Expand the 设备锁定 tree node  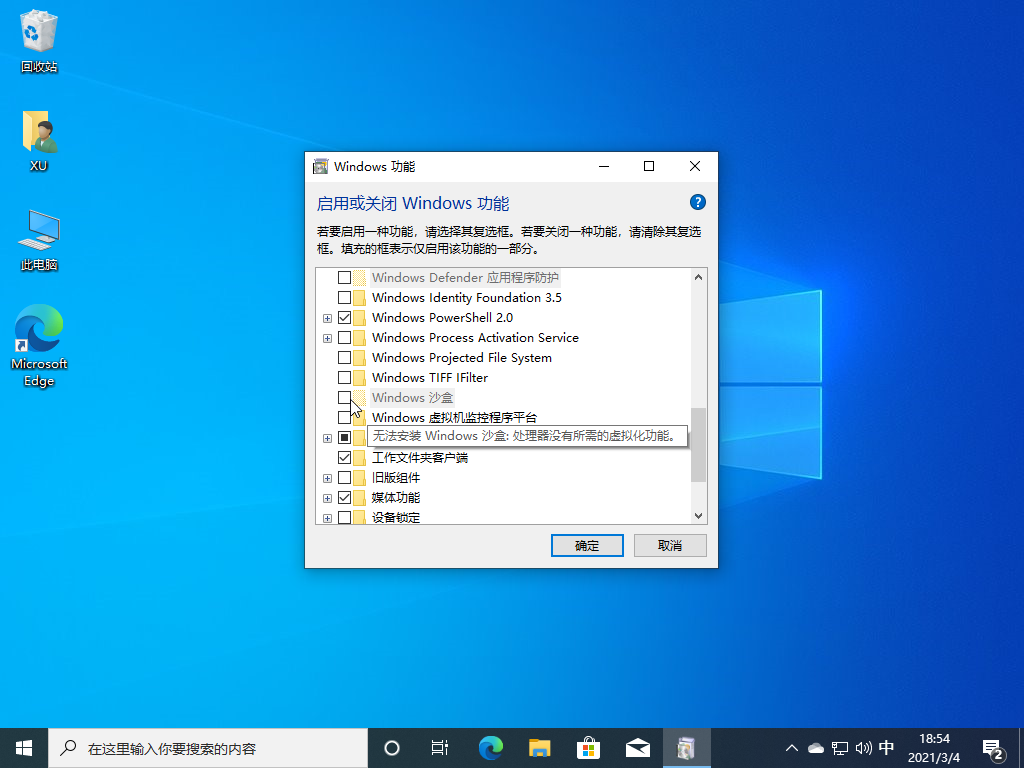327,519
